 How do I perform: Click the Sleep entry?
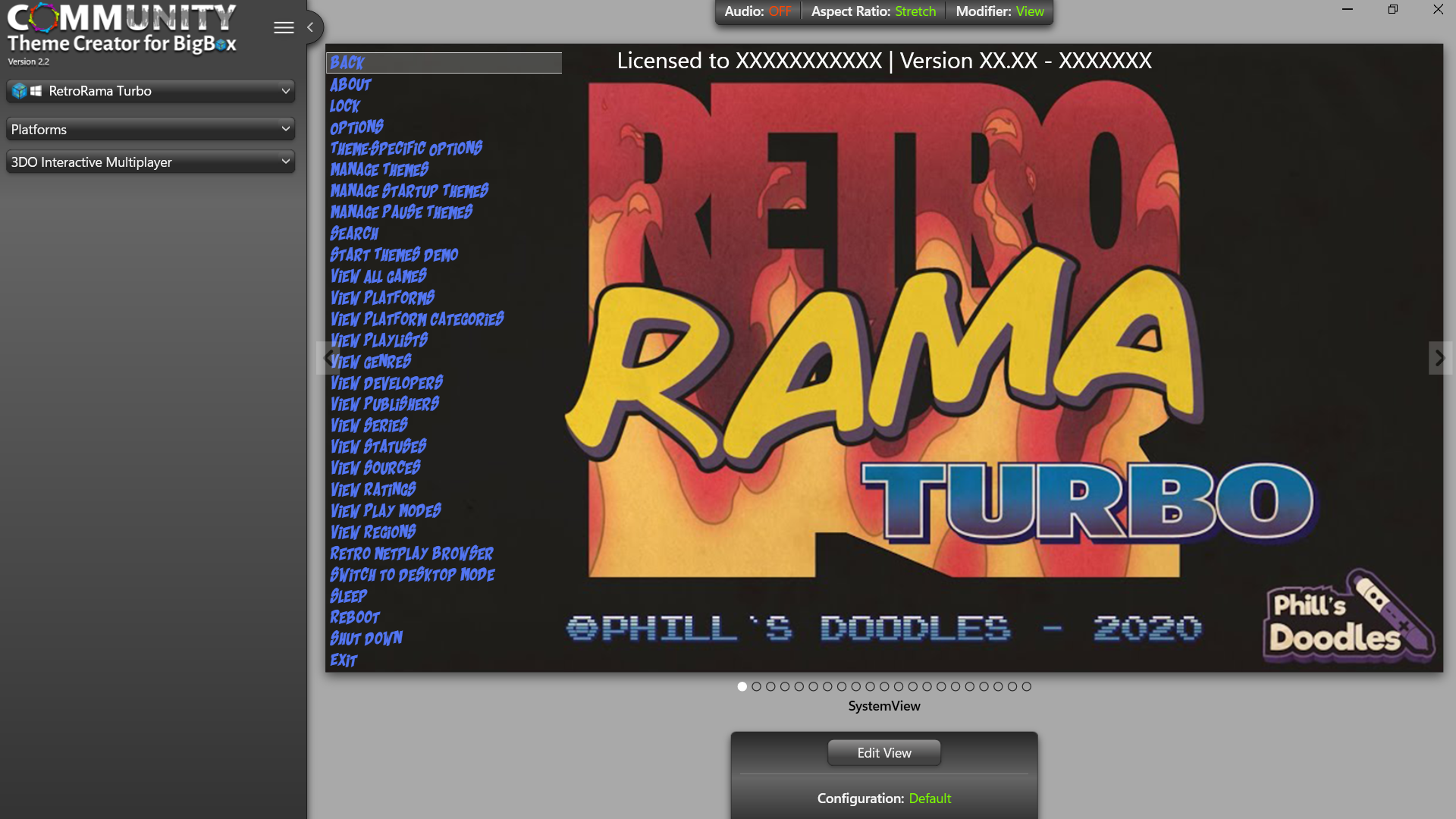[x=349, y=595]
